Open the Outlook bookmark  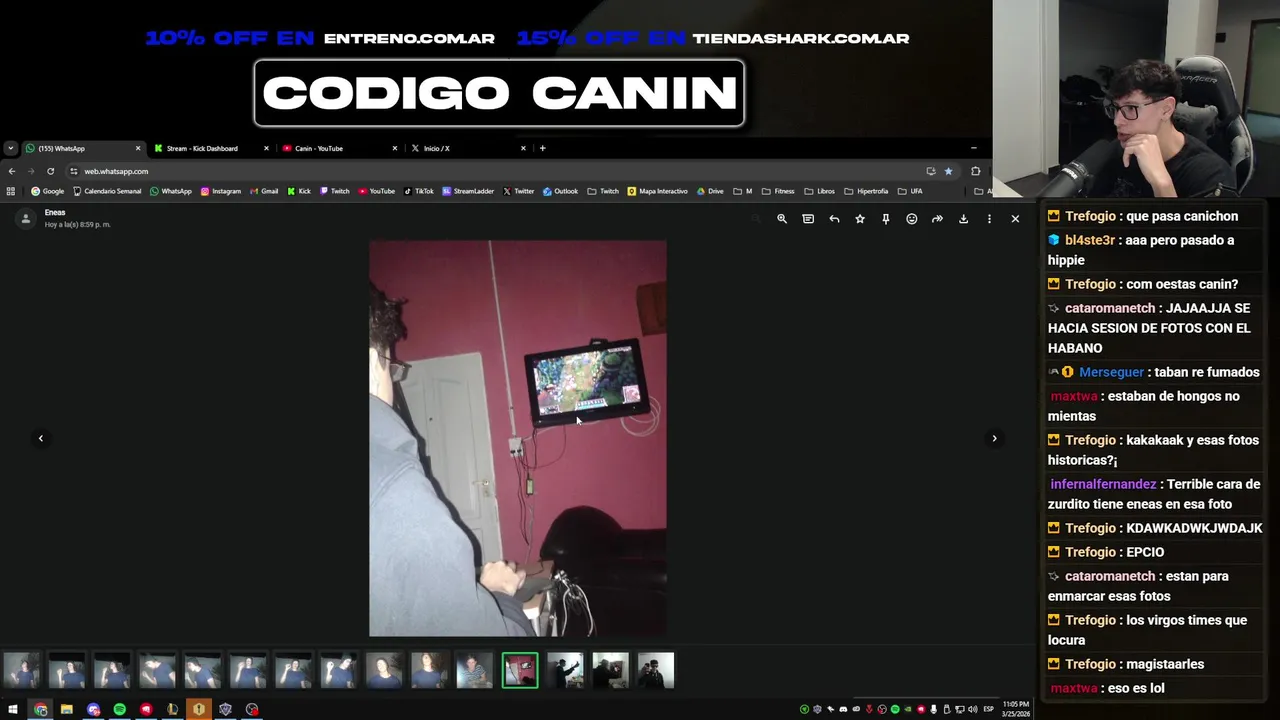[x=560, y=191]
